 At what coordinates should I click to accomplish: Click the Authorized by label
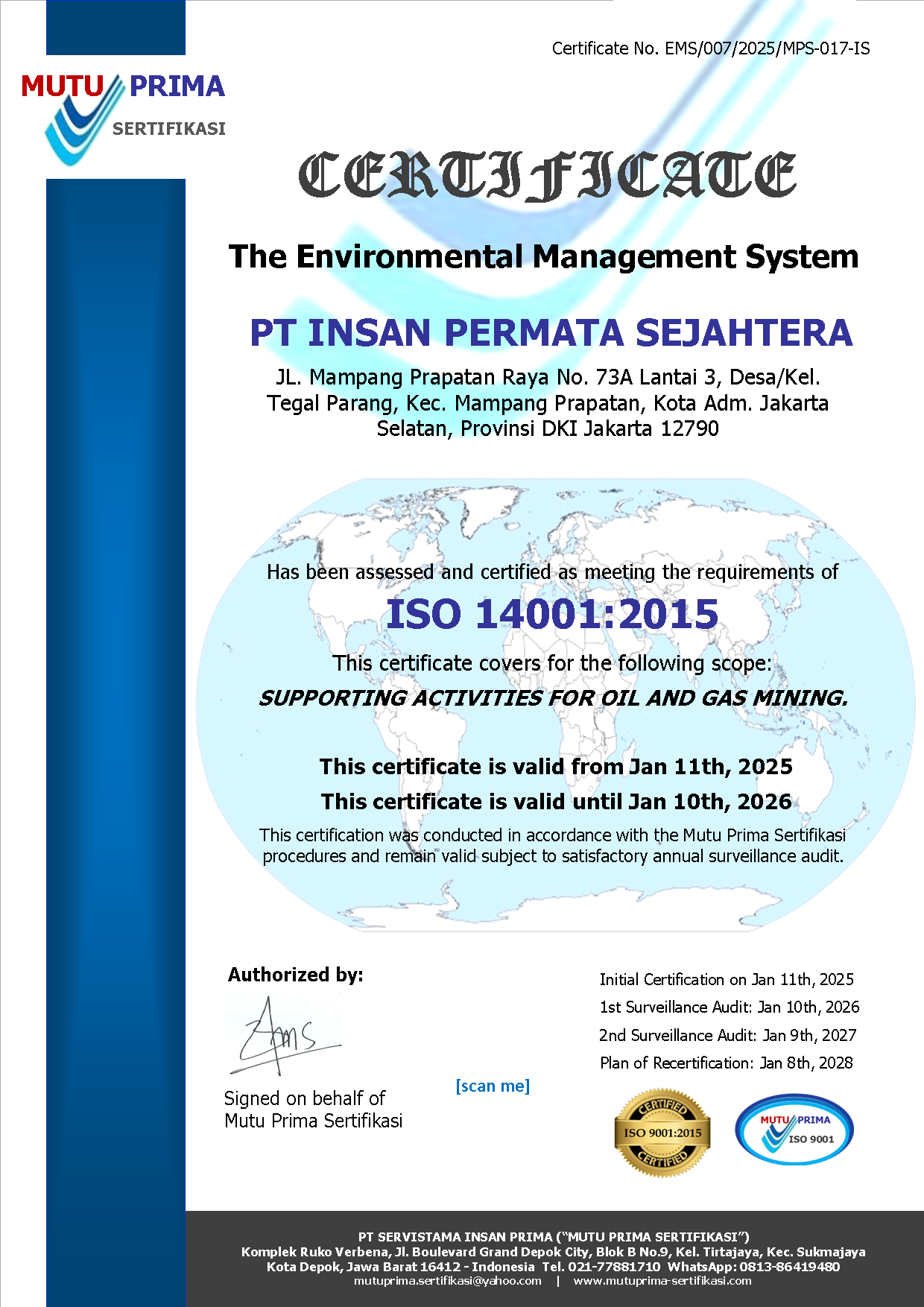tap(295, 975)
